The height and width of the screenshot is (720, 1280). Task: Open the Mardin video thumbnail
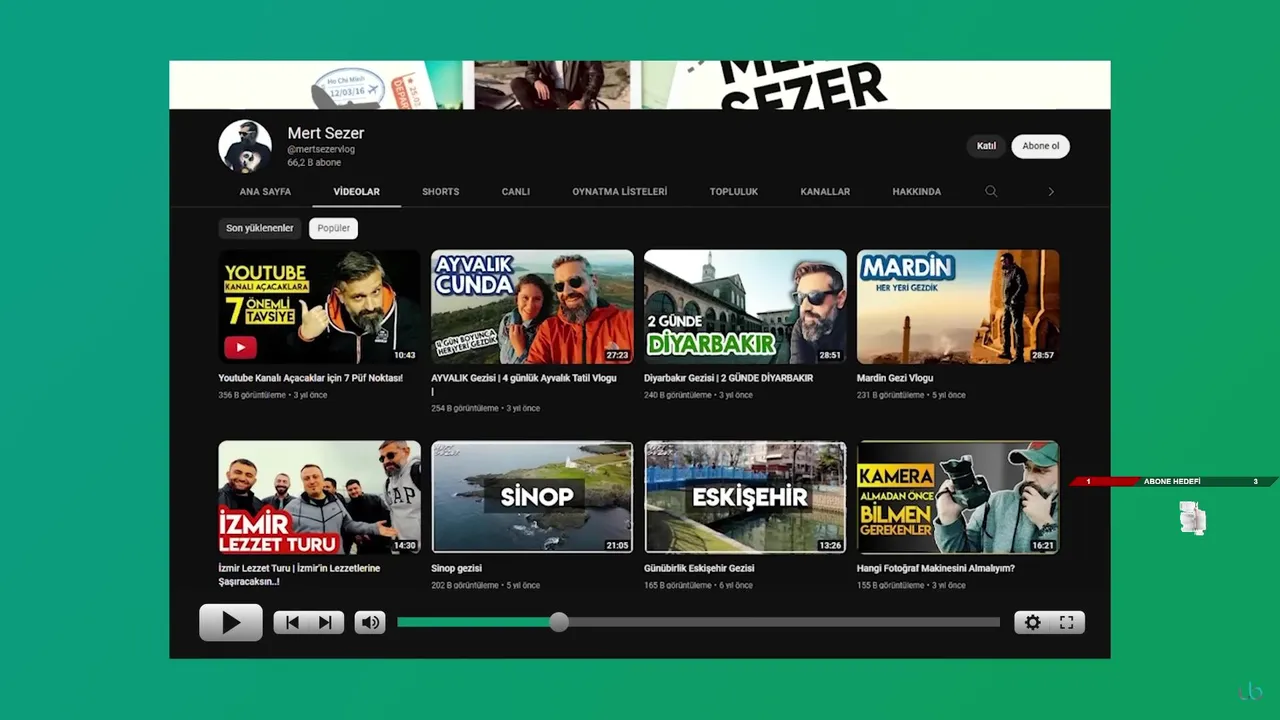[x=958, y=306]
